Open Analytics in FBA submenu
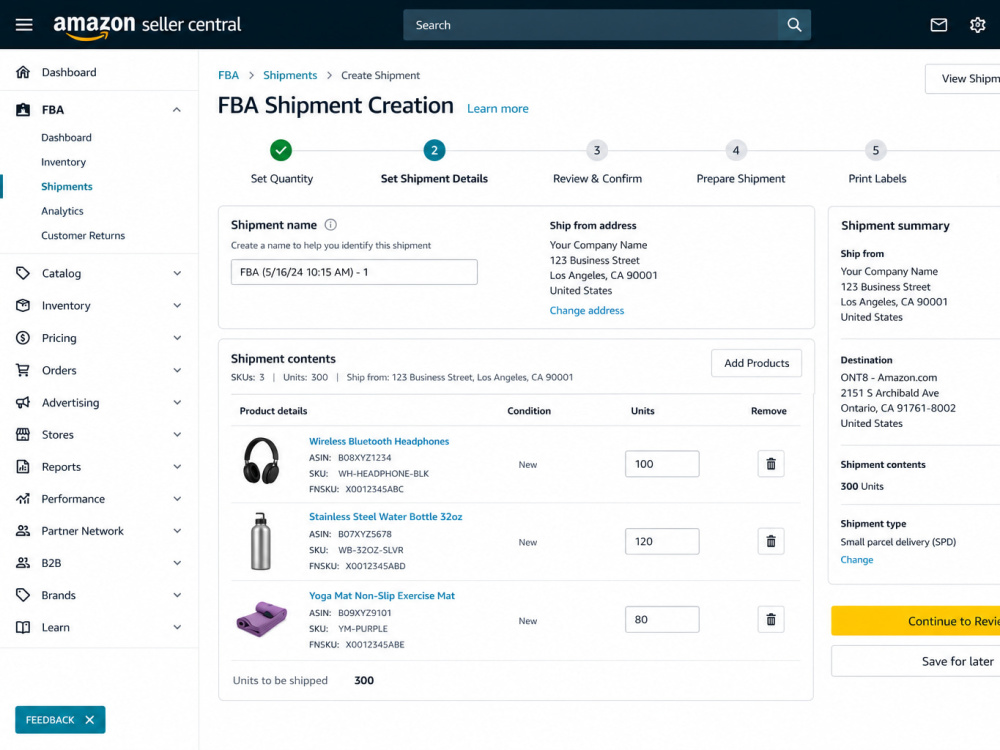This screenshot has height=750, width=1000. (x=62, y=211)
